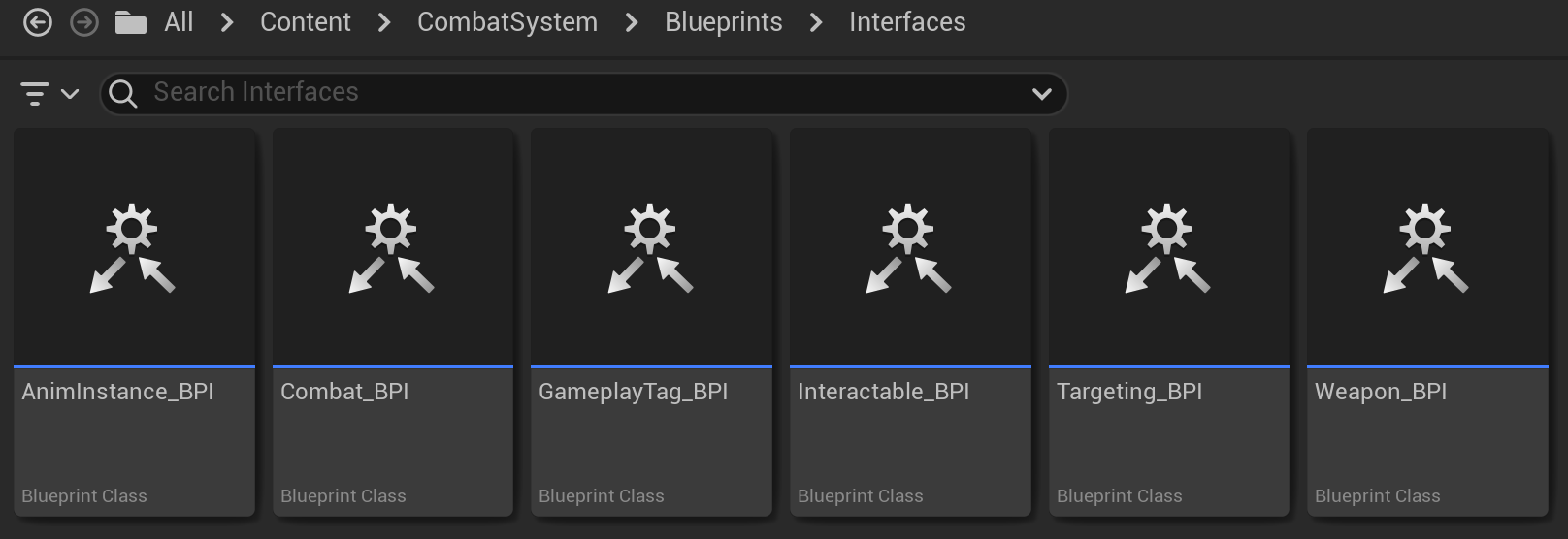
Task: Click the Interfaces breadcrumb
Action: point(907,22)
